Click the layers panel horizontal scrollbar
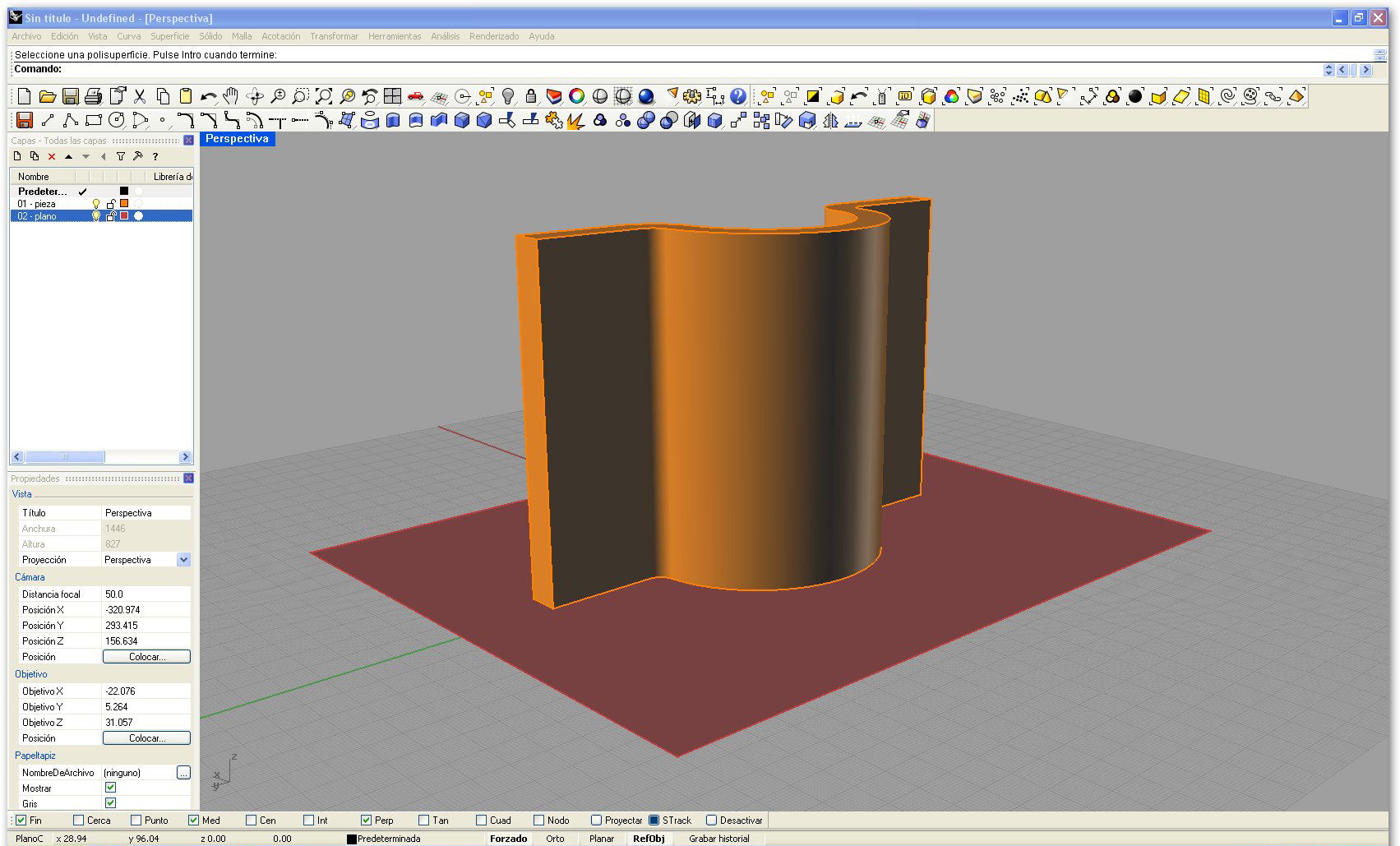Viewport: 1400px width, 846px height. (x=100, y=457)
